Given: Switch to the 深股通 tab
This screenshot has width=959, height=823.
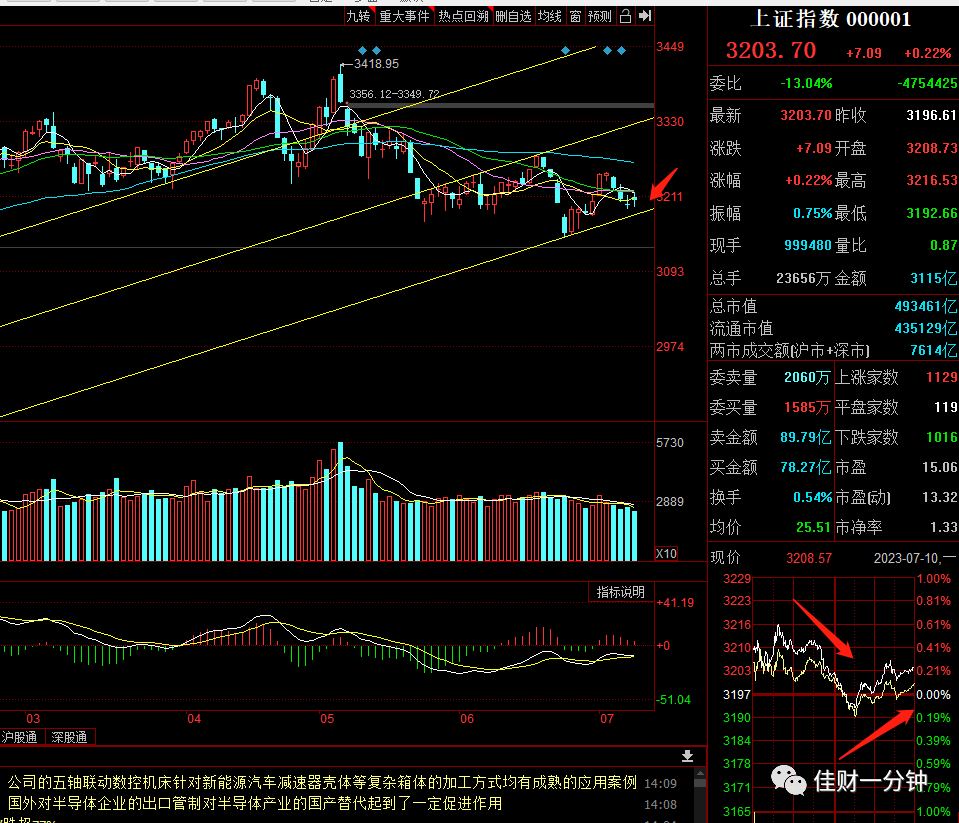Looking at the screenshot, I should [x=69, y=737].
